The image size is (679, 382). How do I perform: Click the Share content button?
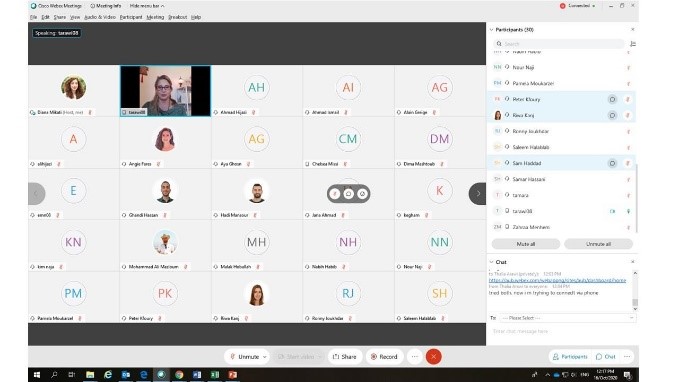click(x=345, y=356)
